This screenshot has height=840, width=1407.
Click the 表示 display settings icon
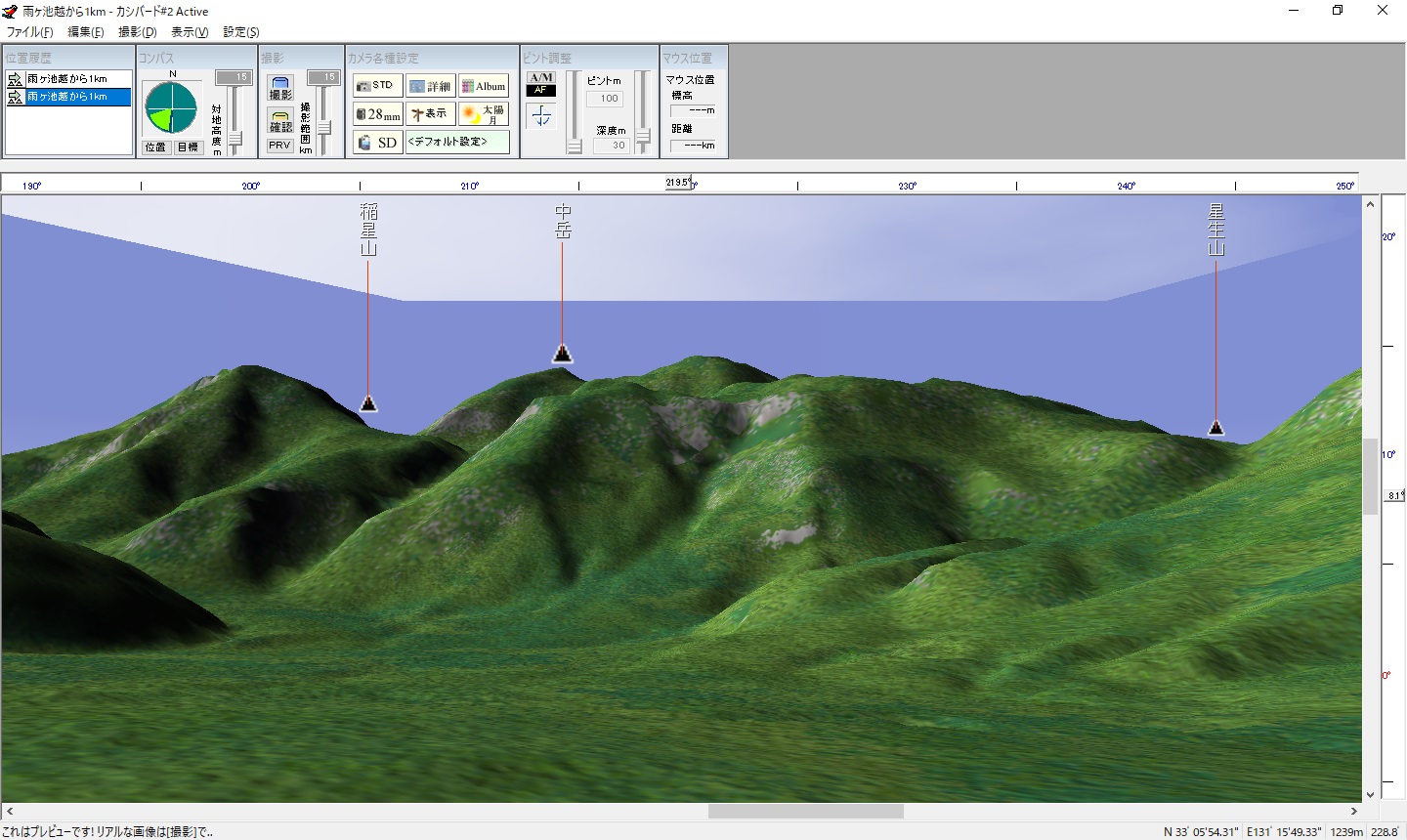point(430,112)
